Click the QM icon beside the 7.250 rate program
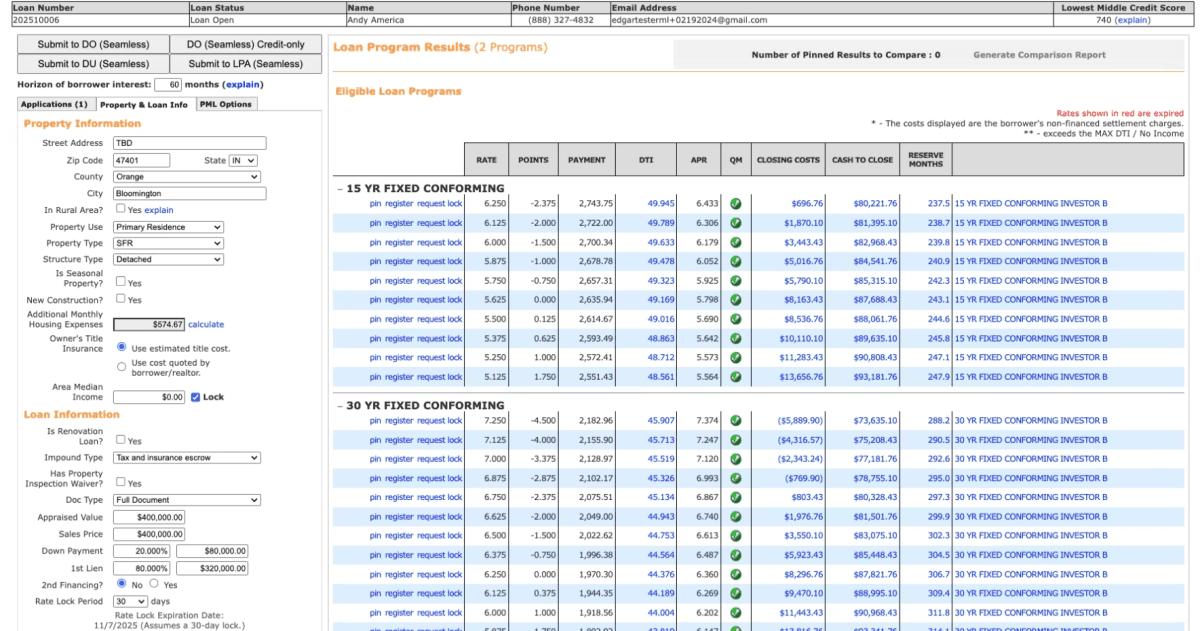This screenshot has height=631, width=1200. [735, 423]
